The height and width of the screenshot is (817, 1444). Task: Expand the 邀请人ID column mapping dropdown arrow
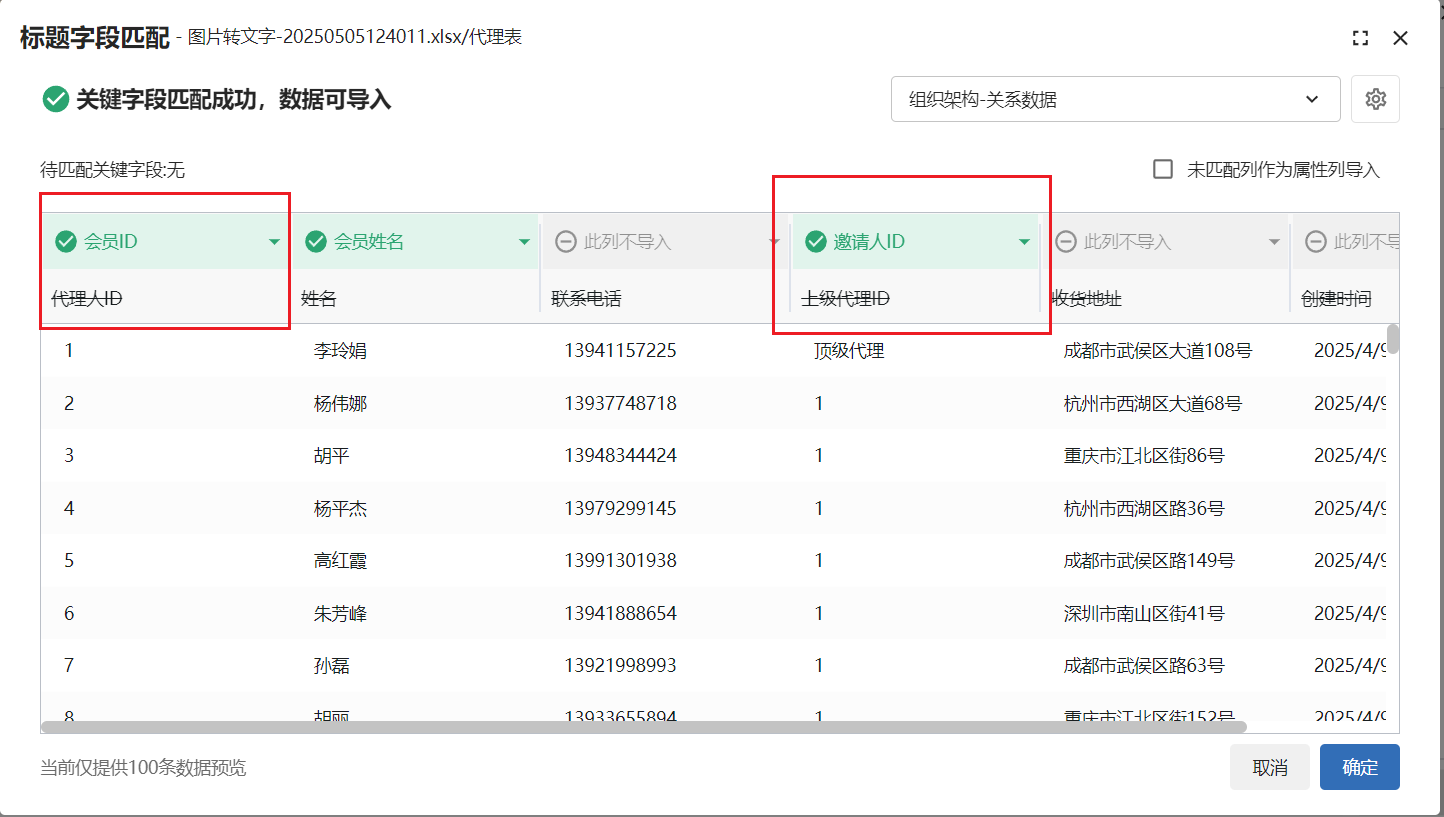[1024, 242]
